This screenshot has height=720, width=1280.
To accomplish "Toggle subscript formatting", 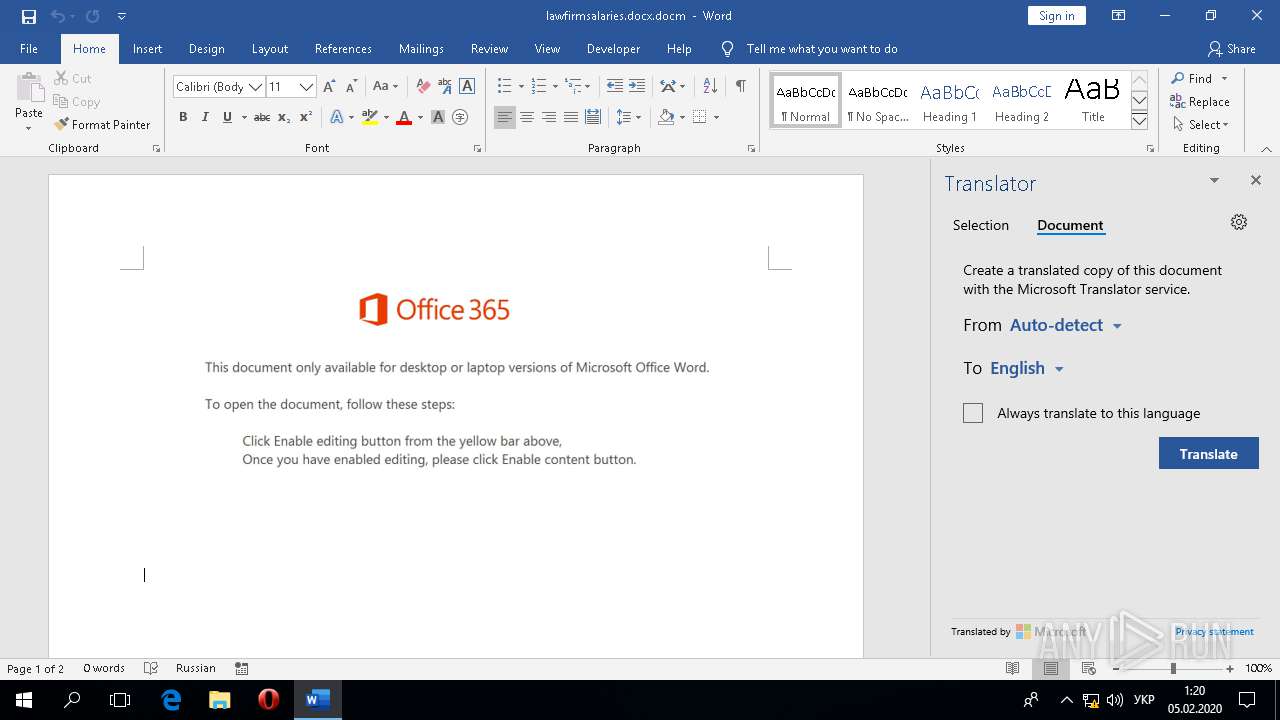I will tap(284, 117).
